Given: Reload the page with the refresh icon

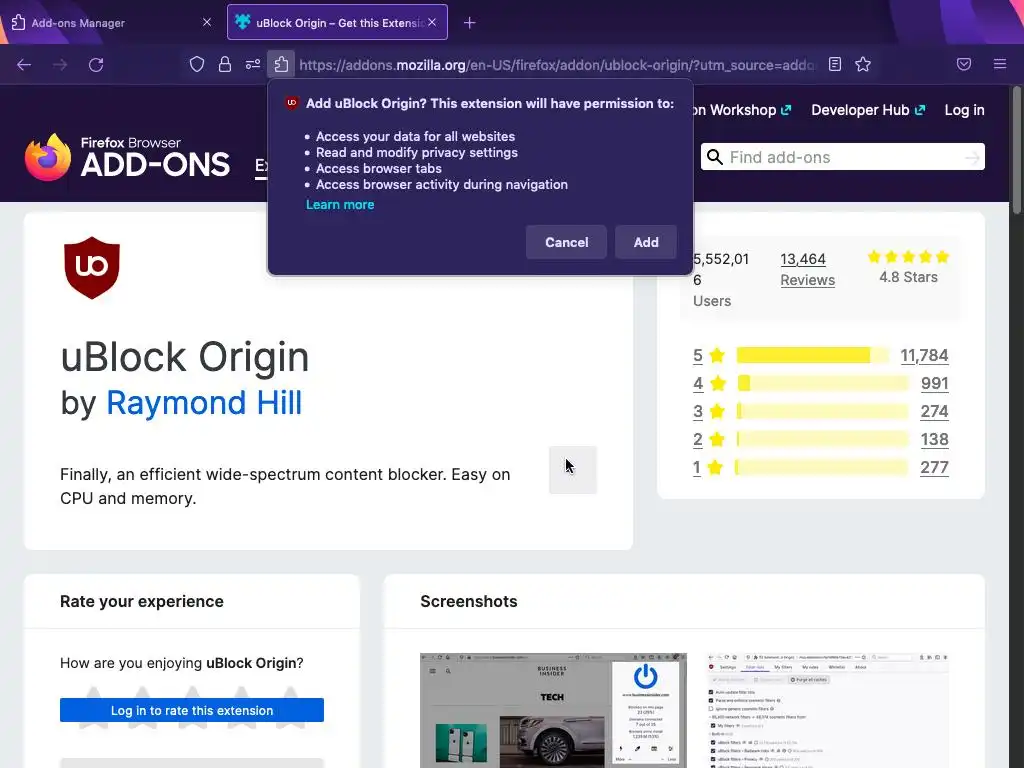Looking at the screenshot, I should pyautogui.click(x=96, y=65).
